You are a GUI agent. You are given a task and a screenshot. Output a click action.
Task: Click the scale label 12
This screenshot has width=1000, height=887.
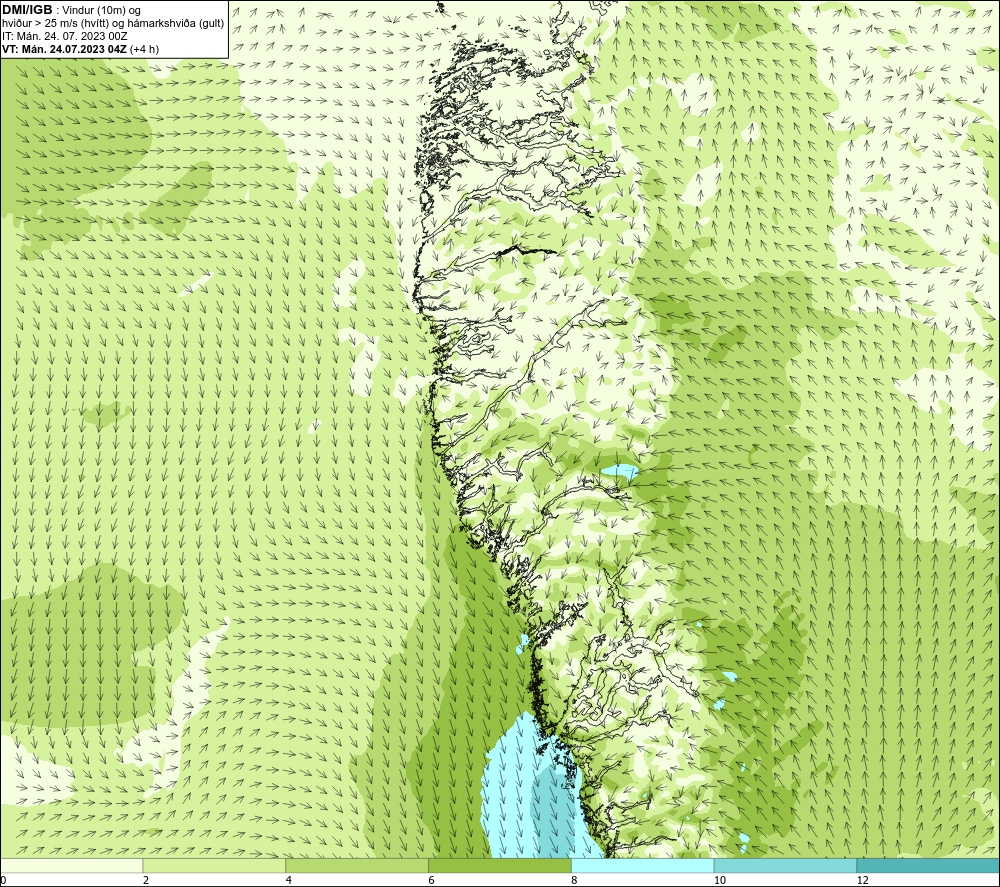pos(863,881)
